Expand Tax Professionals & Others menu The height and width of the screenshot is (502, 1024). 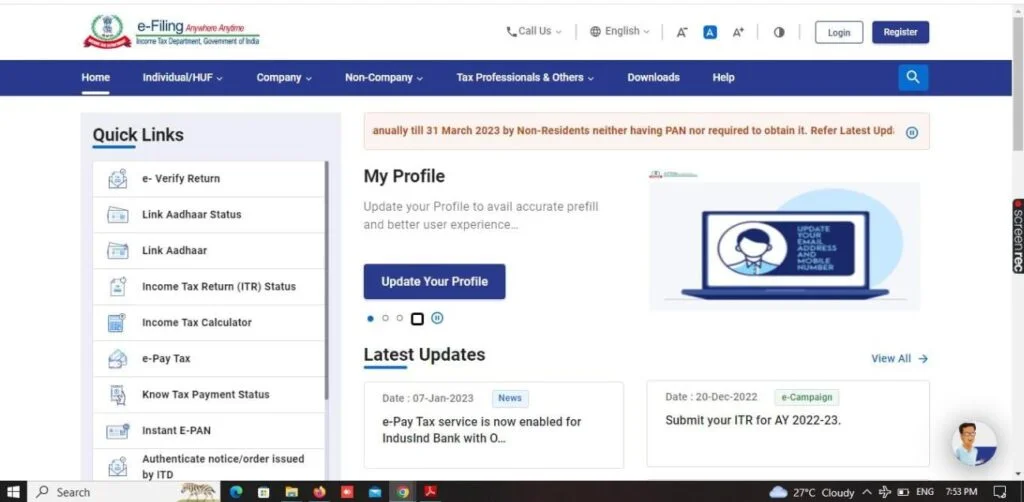(x=525, y=77)
